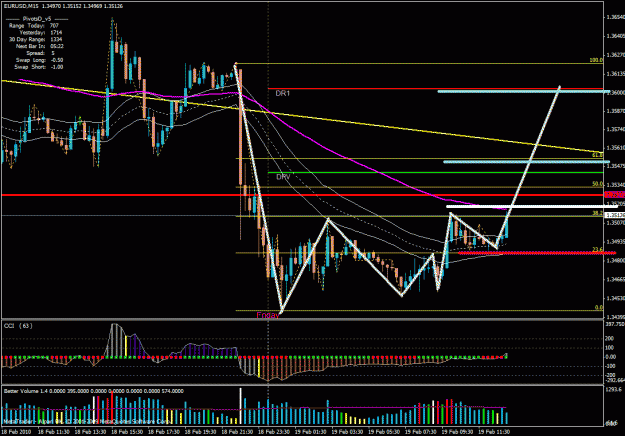
Task: Click the 1.35740 price axis label
Action: coord(615,130)
